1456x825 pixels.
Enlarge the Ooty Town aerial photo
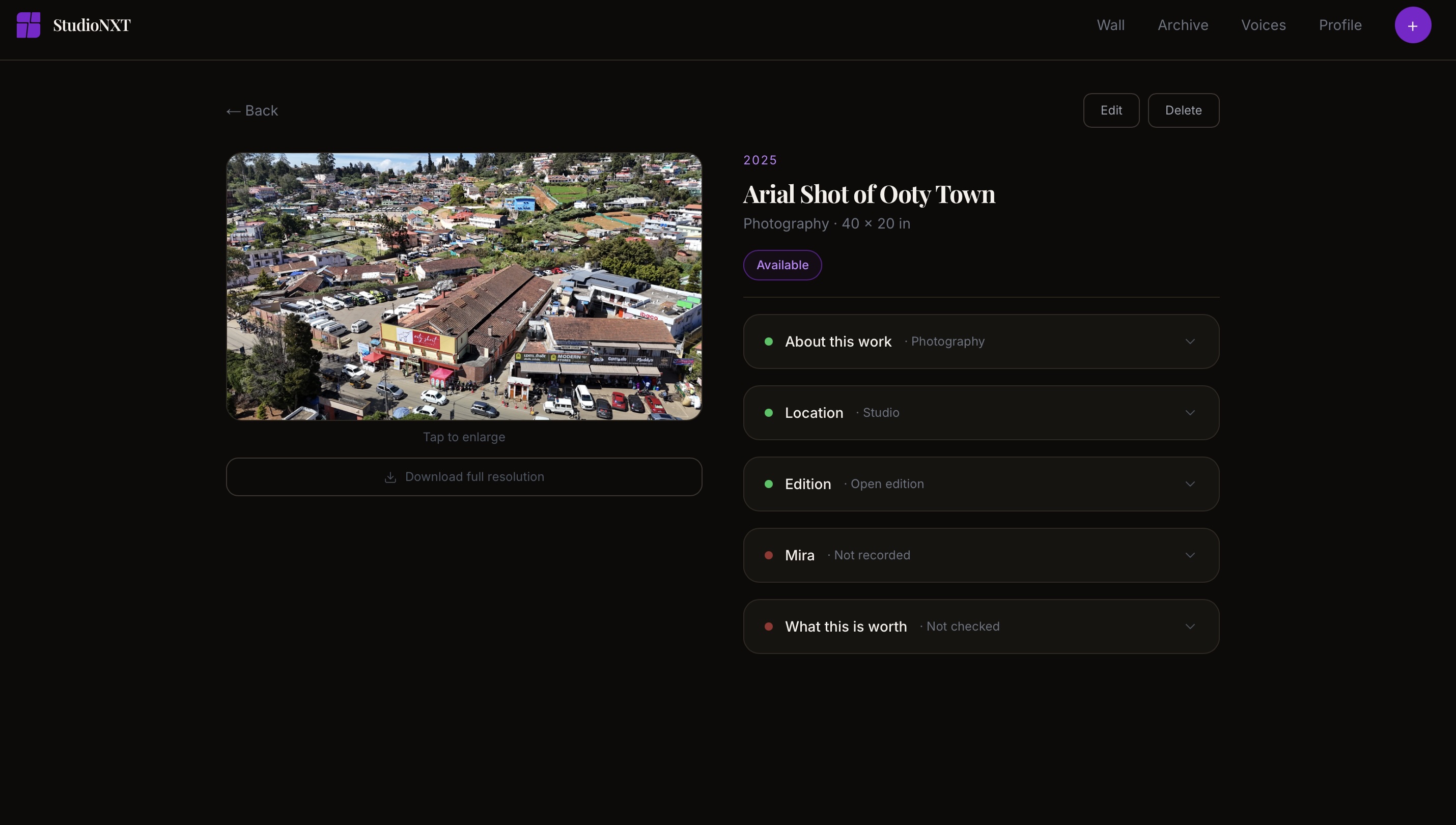[x=464, y=287]
